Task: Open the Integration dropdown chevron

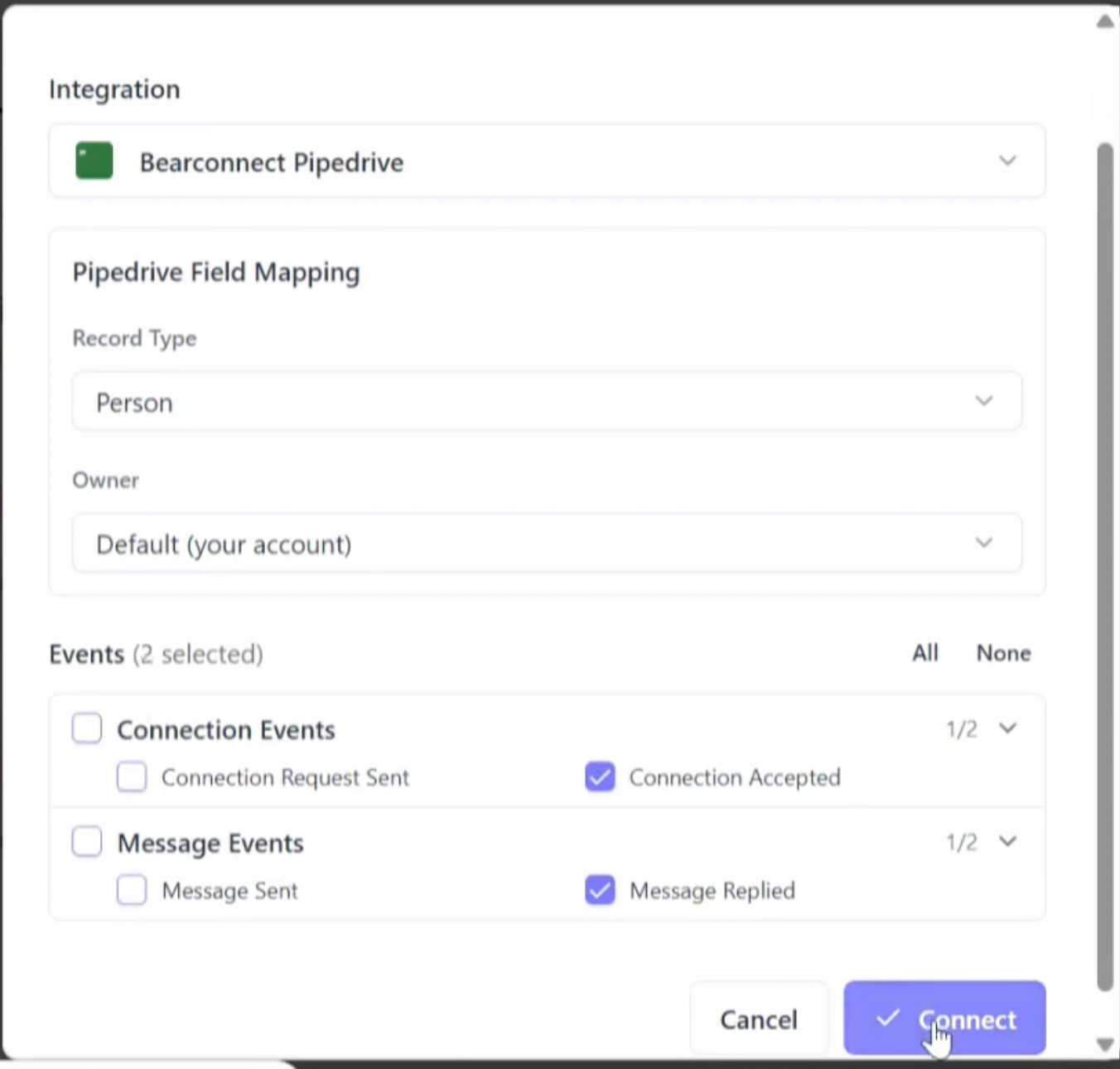Action: (1007, 161)
